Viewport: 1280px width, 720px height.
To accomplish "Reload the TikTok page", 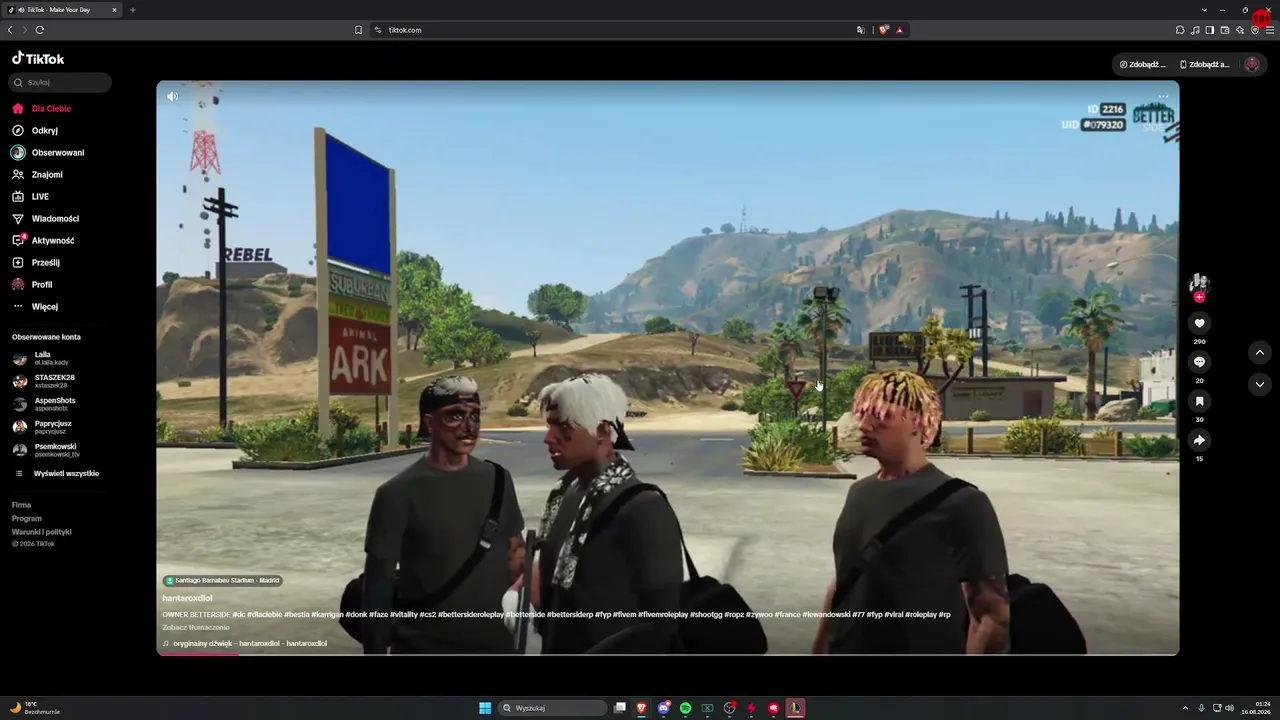I will [x=40, y=30].
